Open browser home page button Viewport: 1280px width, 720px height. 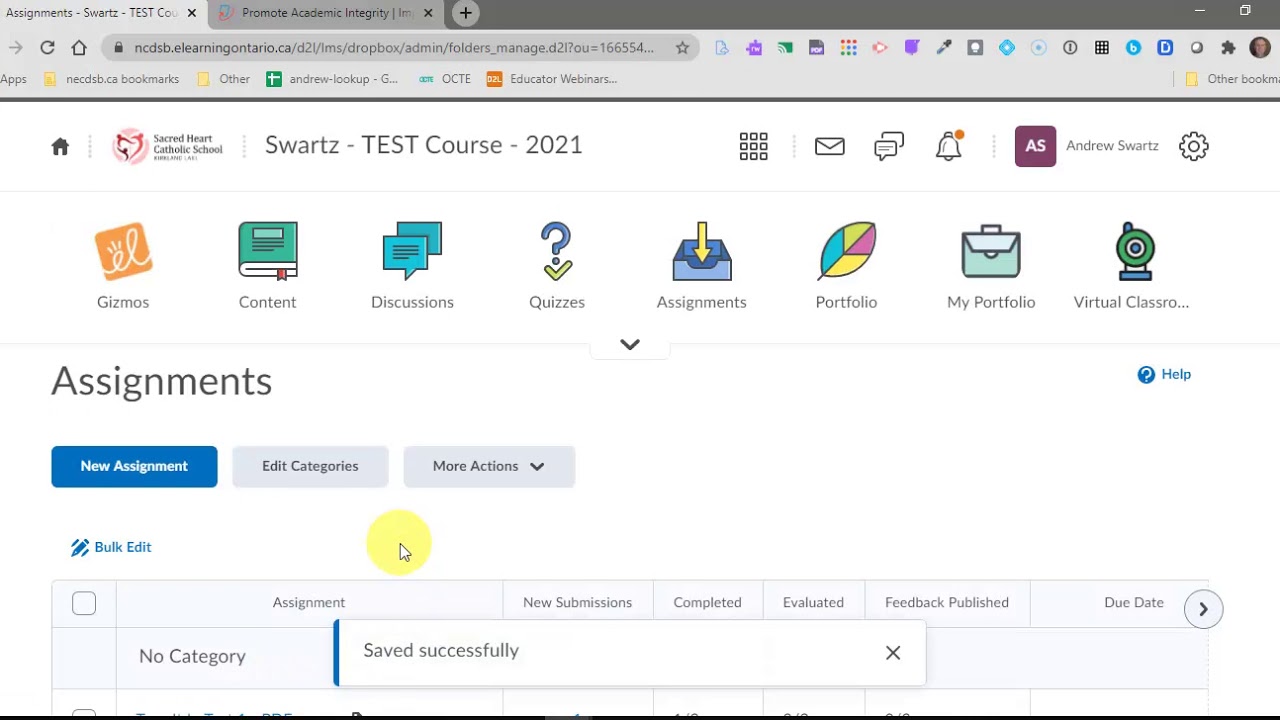pos(79,47)
